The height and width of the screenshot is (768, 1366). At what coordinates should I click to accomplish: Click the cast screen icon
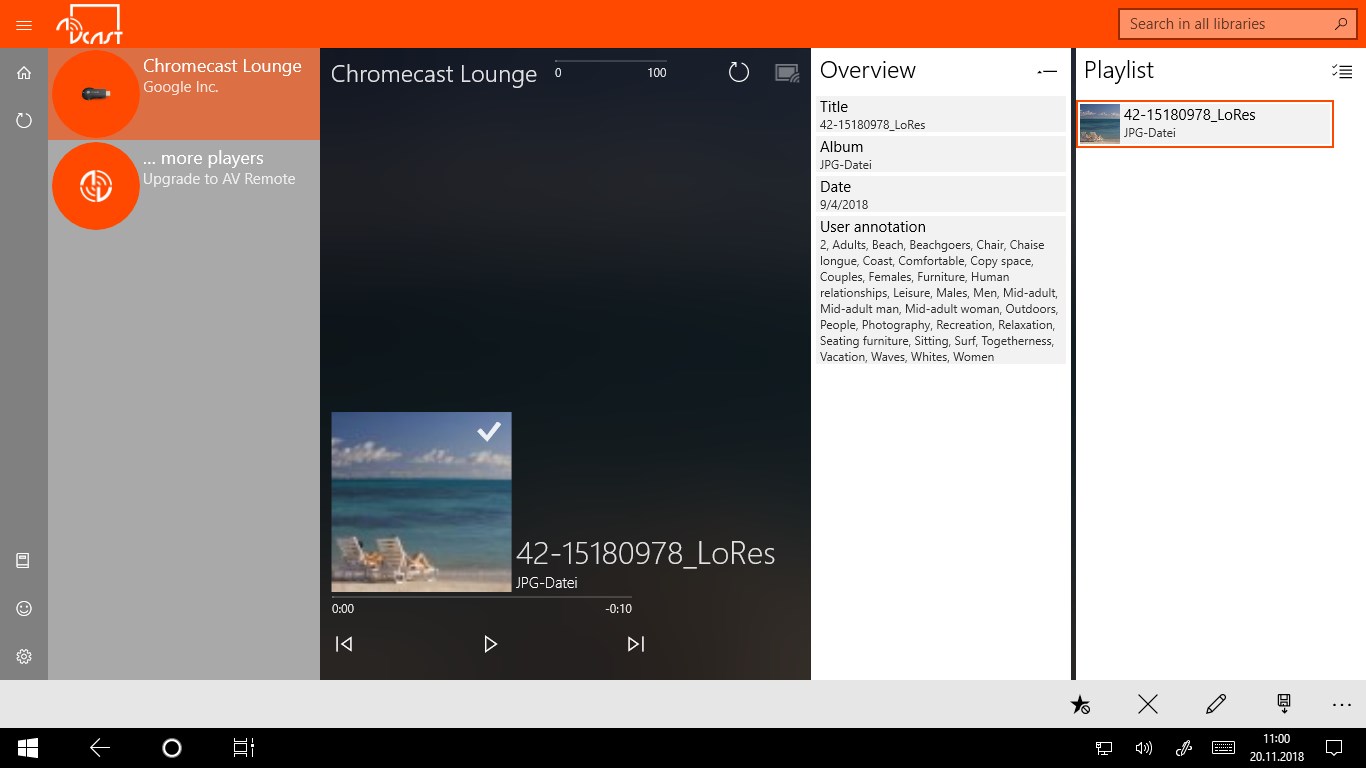(788, 73)
